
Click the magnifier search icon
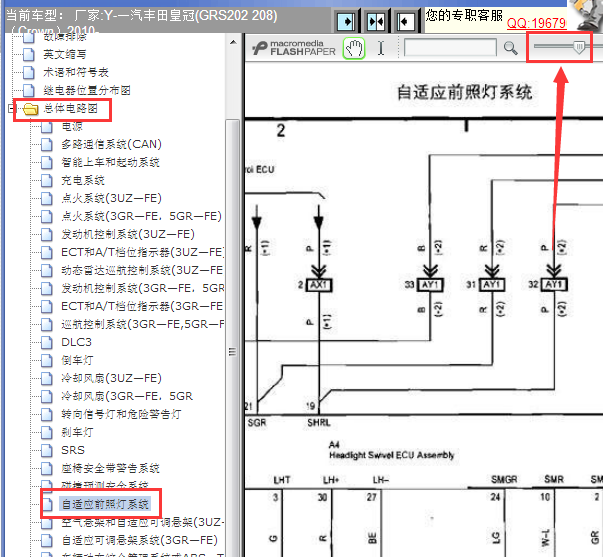point(510,47)
